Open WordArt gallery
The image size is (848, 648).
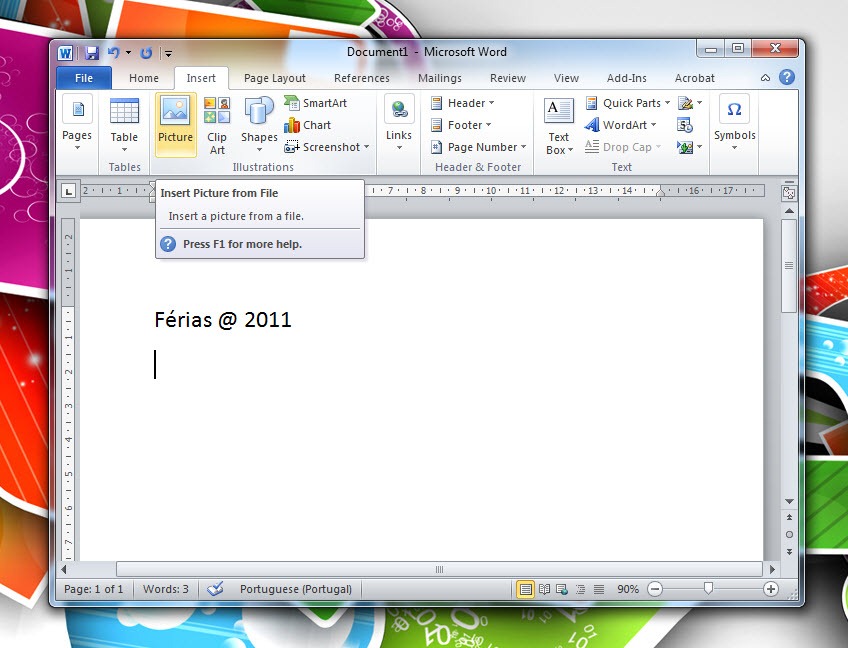(x=621, y=125)
